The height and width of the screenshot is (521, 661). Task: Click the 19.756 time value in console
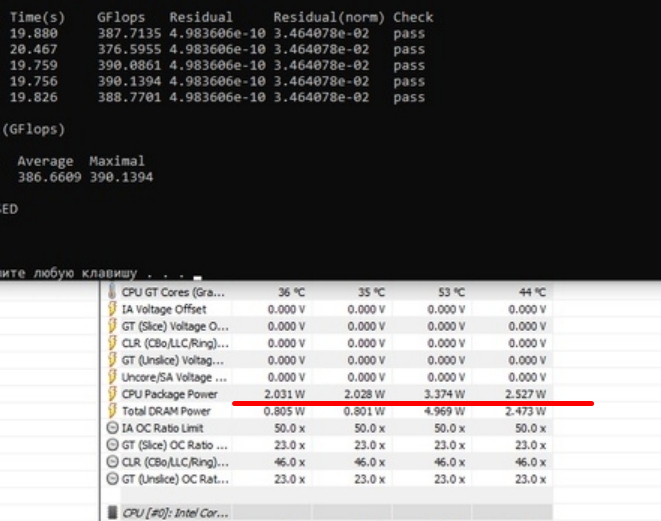click(34, 81)
